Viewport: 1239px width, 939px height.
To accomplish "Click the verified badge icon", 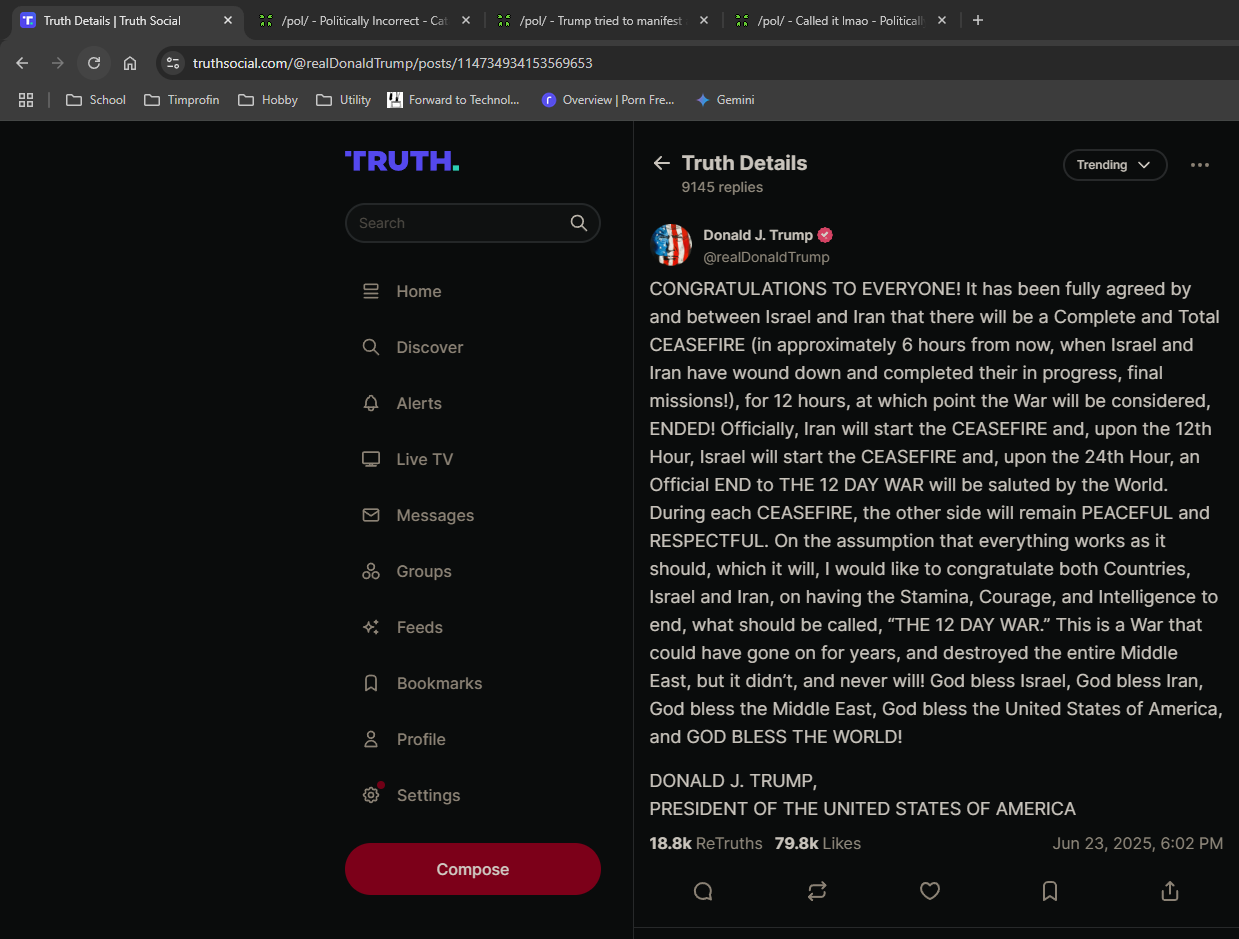I will pyautogui.click(x=825, y=235).
